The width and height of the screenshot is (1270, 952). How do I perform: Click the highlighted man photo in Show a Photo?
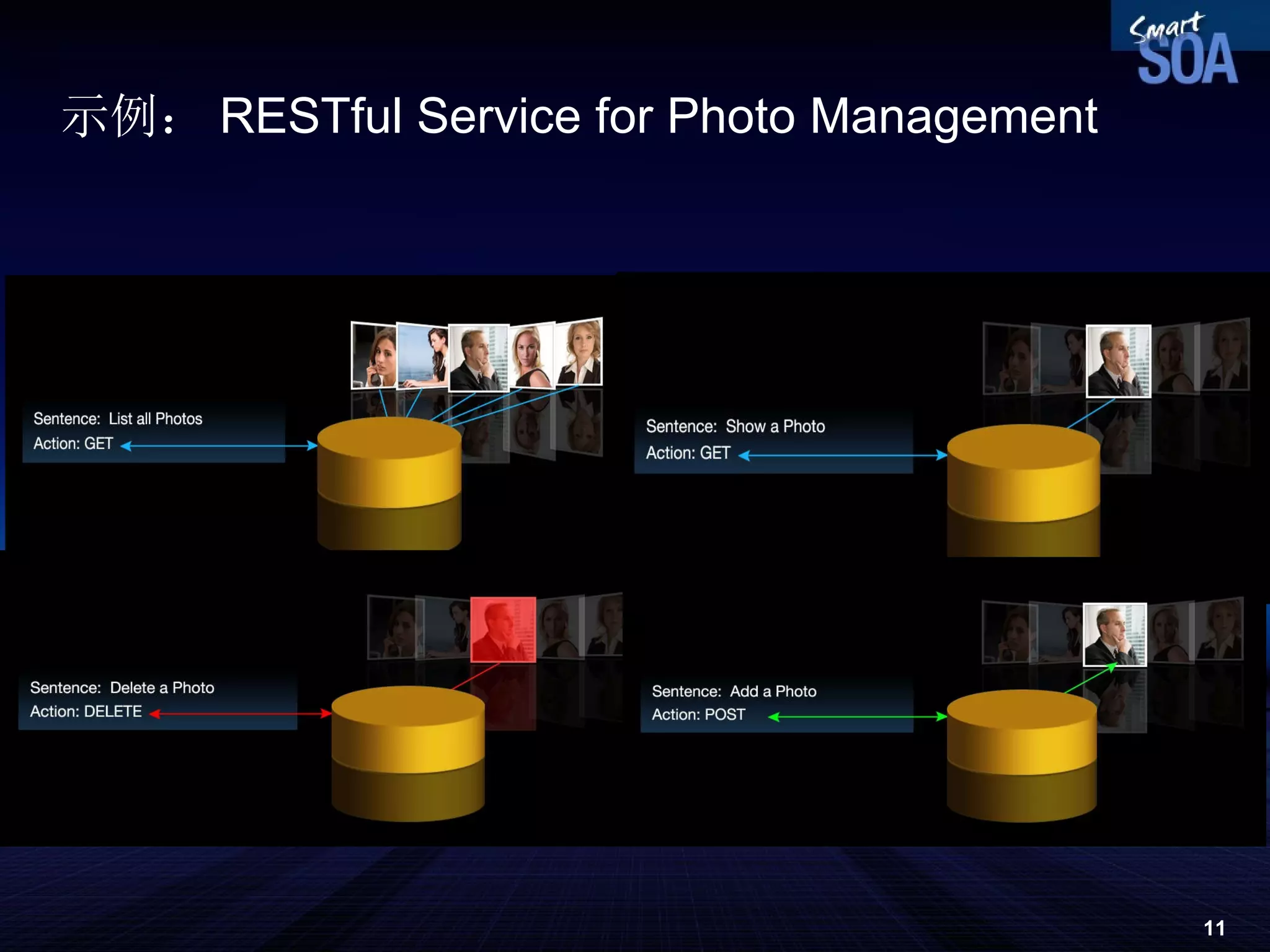(x=1118, y=361)
